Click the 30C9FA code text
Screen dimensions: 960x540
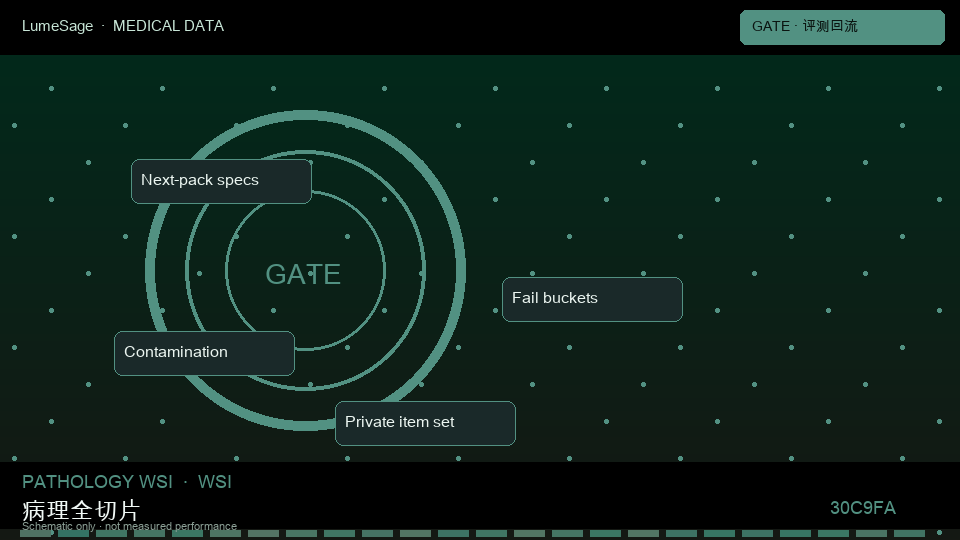(x=863, y=508)
